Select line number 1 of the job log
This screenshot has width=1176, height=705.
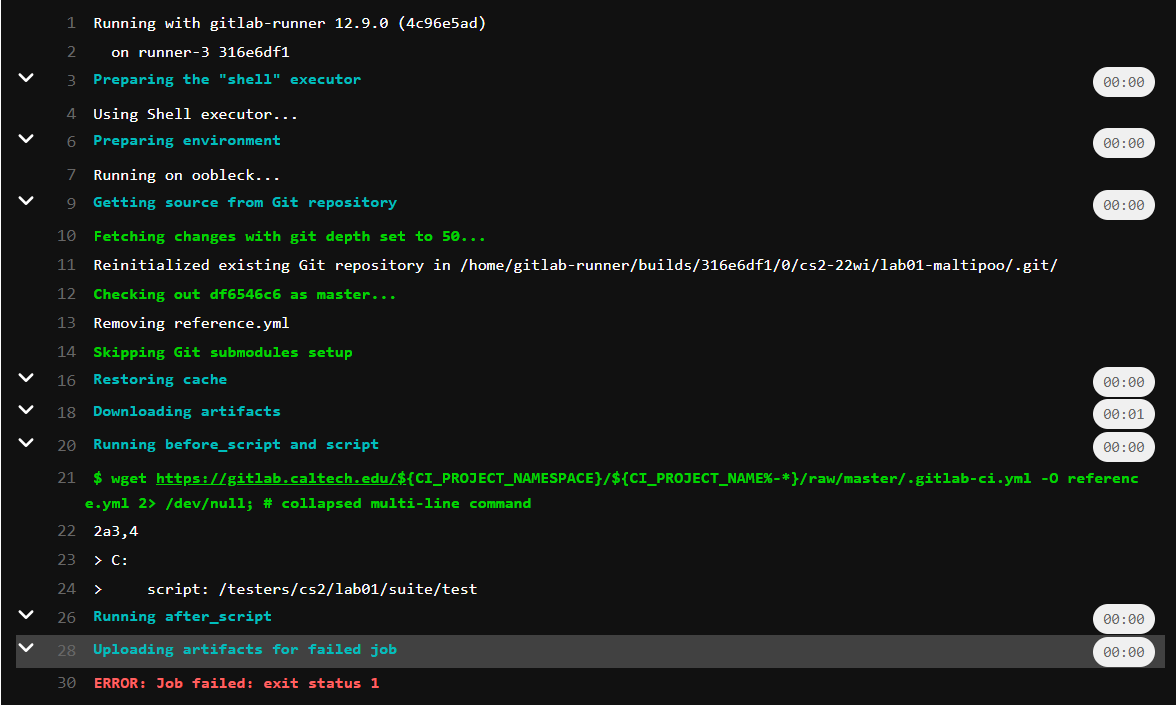point(71,23)
